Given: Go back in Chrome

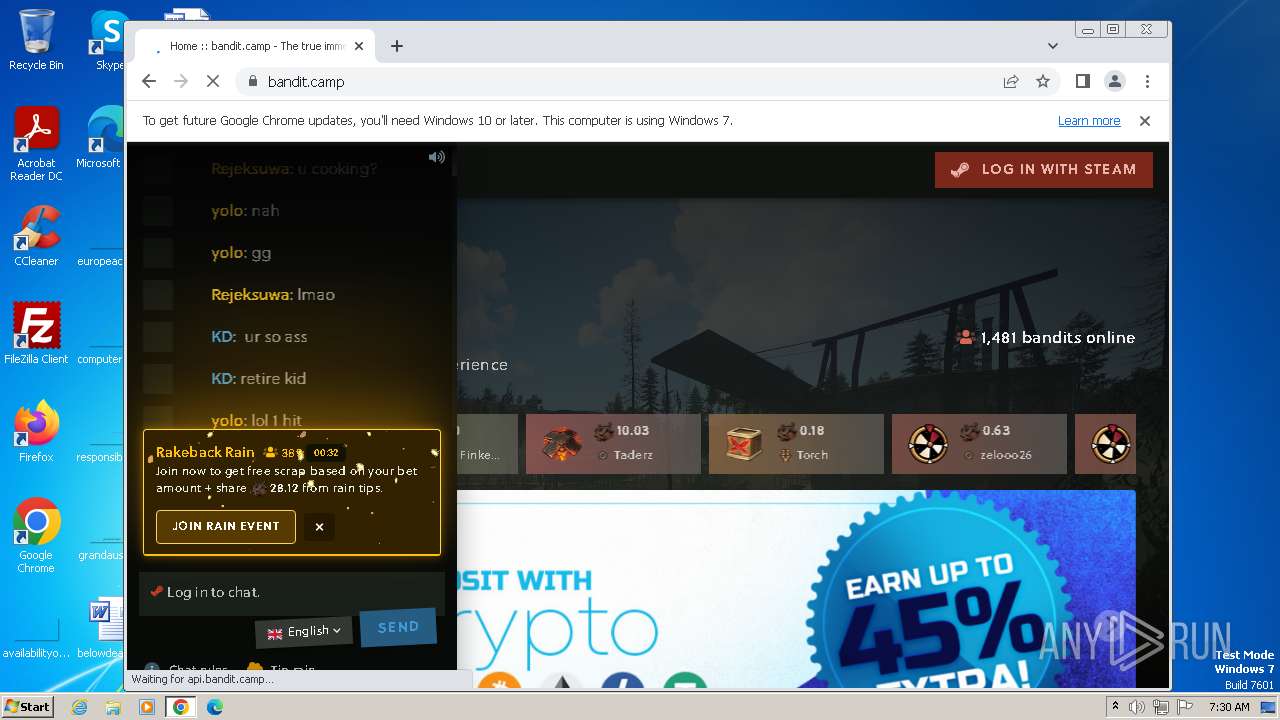Looking at the screenshot, I should [x=149, y=82].
